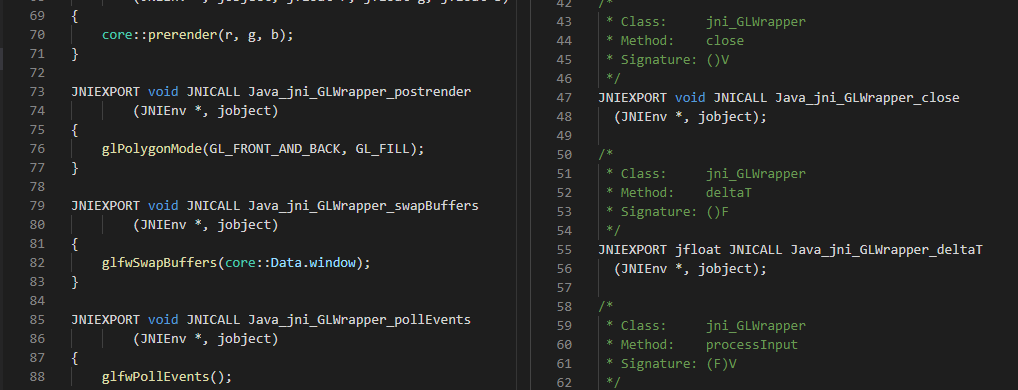Select the Java_jni_GLWrapper_postrender function name
1018x390 pixels.
pyautogui.click(x=360, y=91)
